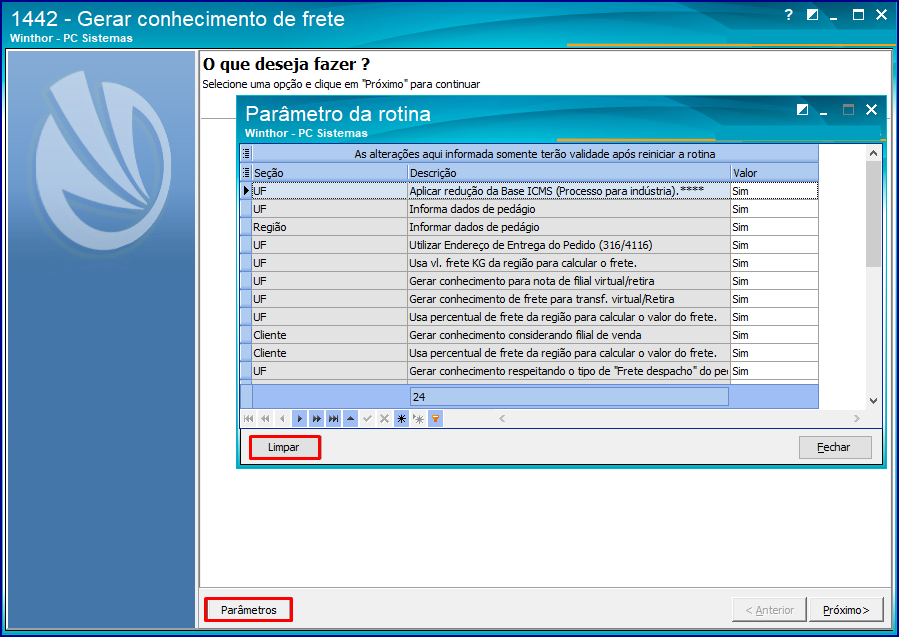Go to last record in navigator
899x637 pixels.
(x=333, y=419)
